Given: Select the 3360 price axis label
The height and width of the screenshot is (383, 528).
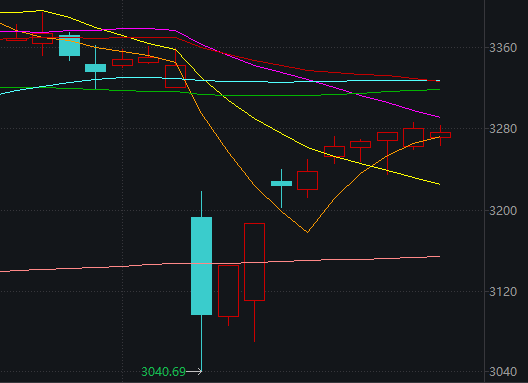Looking at the screenshot, I should tap(503, 48).
